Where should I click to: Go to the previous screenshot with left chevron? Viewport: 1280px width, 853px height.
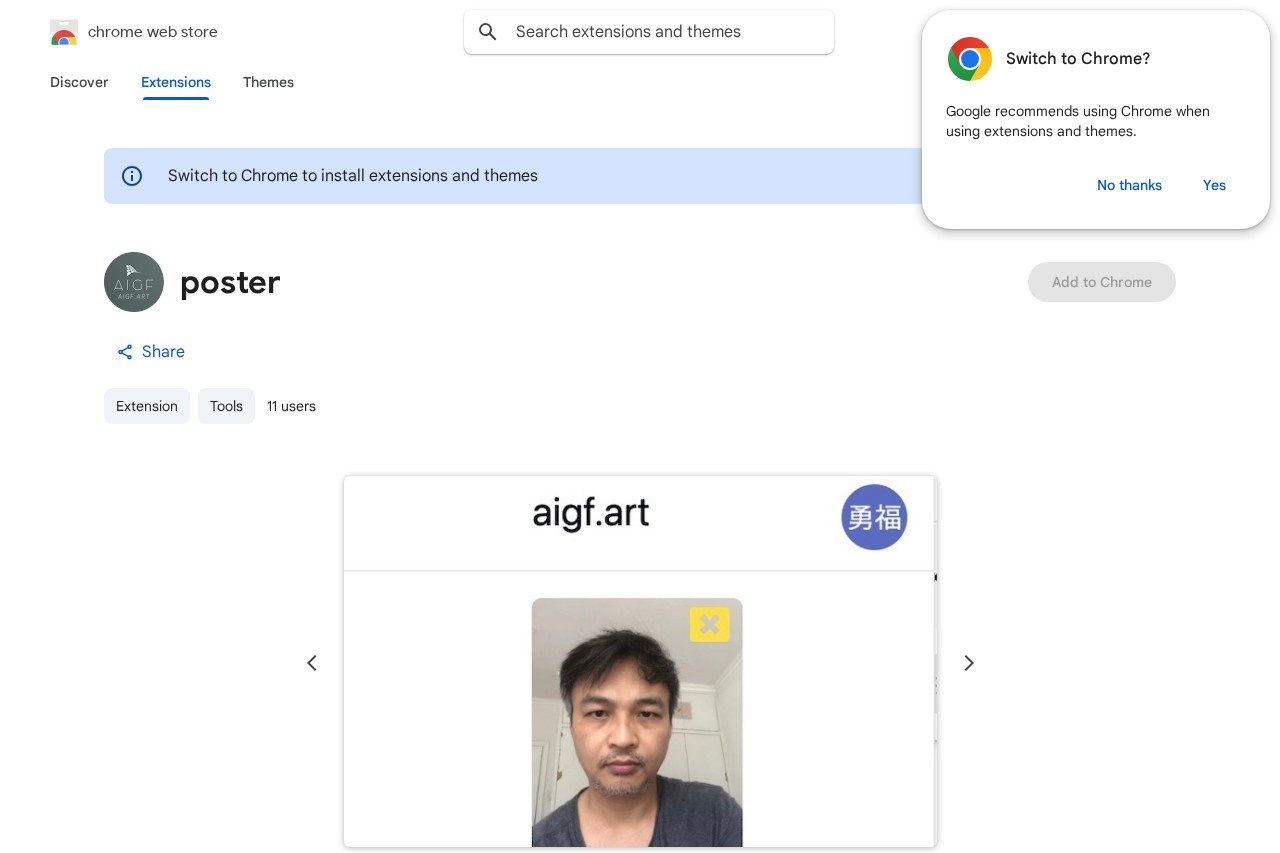[312, 663]
